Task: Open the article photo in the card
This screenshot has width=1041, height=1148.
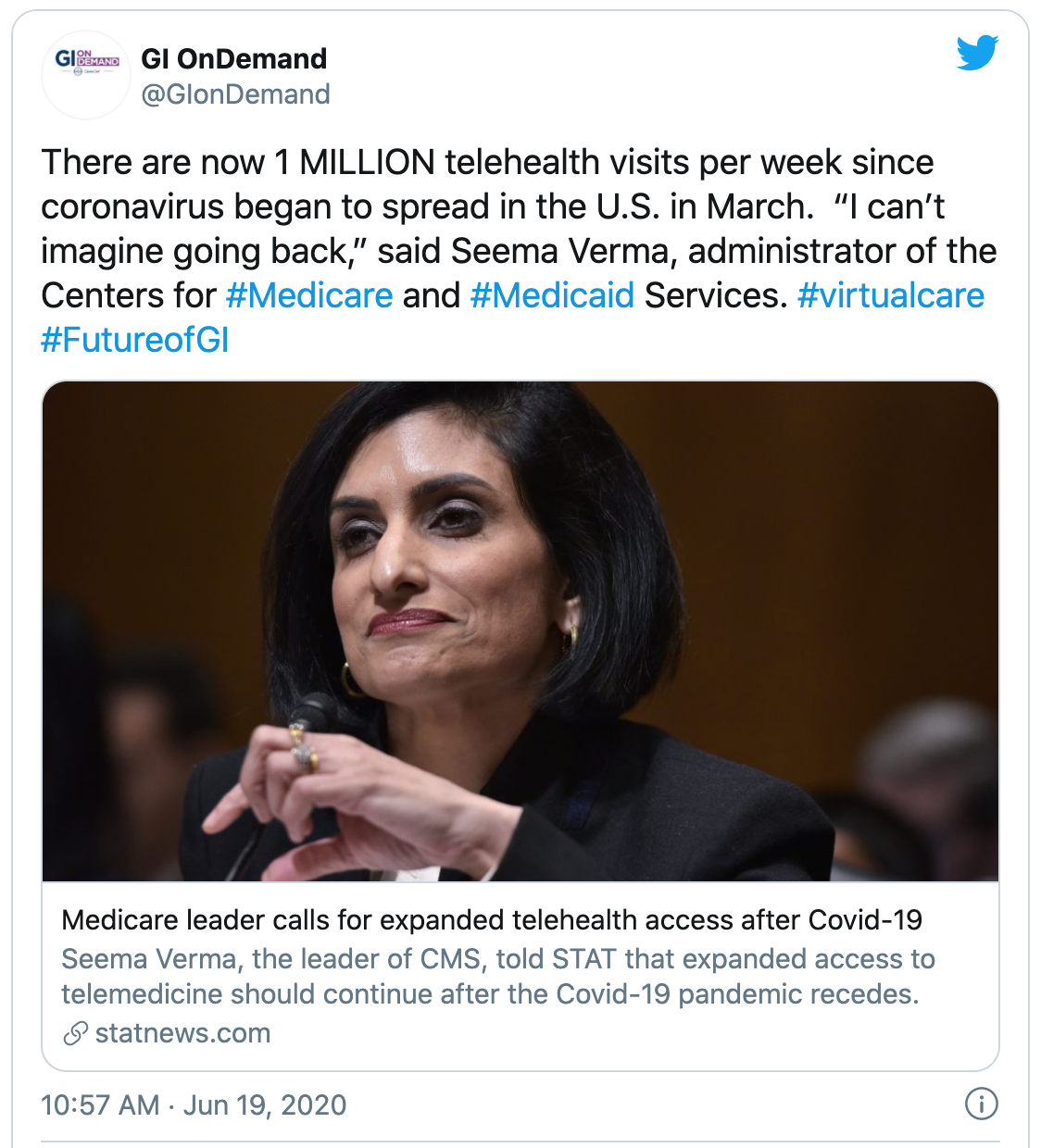Action: coord(520,630)
